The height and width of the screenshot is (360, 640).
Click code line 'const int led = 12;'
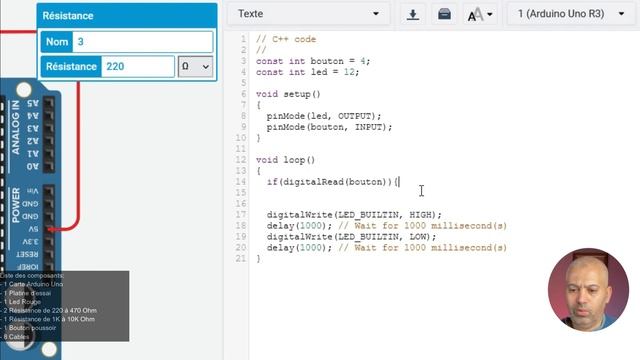307,72
